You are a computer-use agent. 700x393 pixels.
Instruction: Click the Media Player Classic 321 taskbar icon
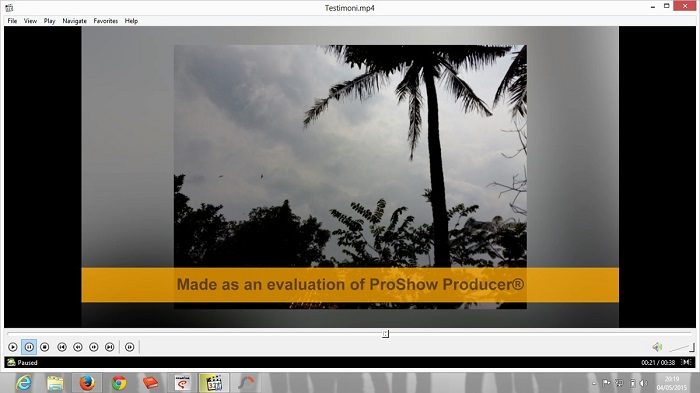pos(214,383)
